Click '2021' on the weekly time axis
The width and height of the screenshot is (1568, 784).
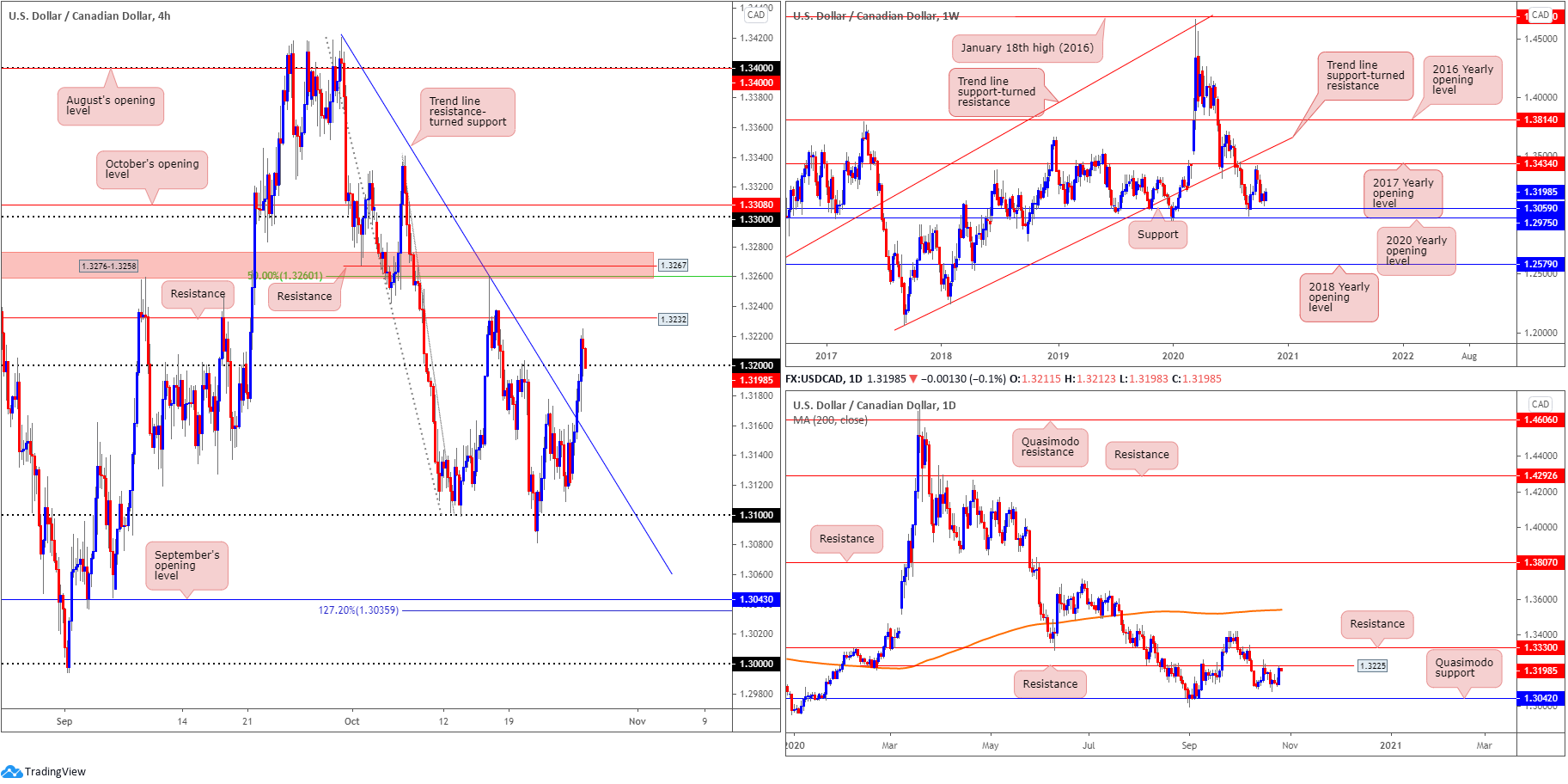pyautogui.click(x=1288, y=356)
